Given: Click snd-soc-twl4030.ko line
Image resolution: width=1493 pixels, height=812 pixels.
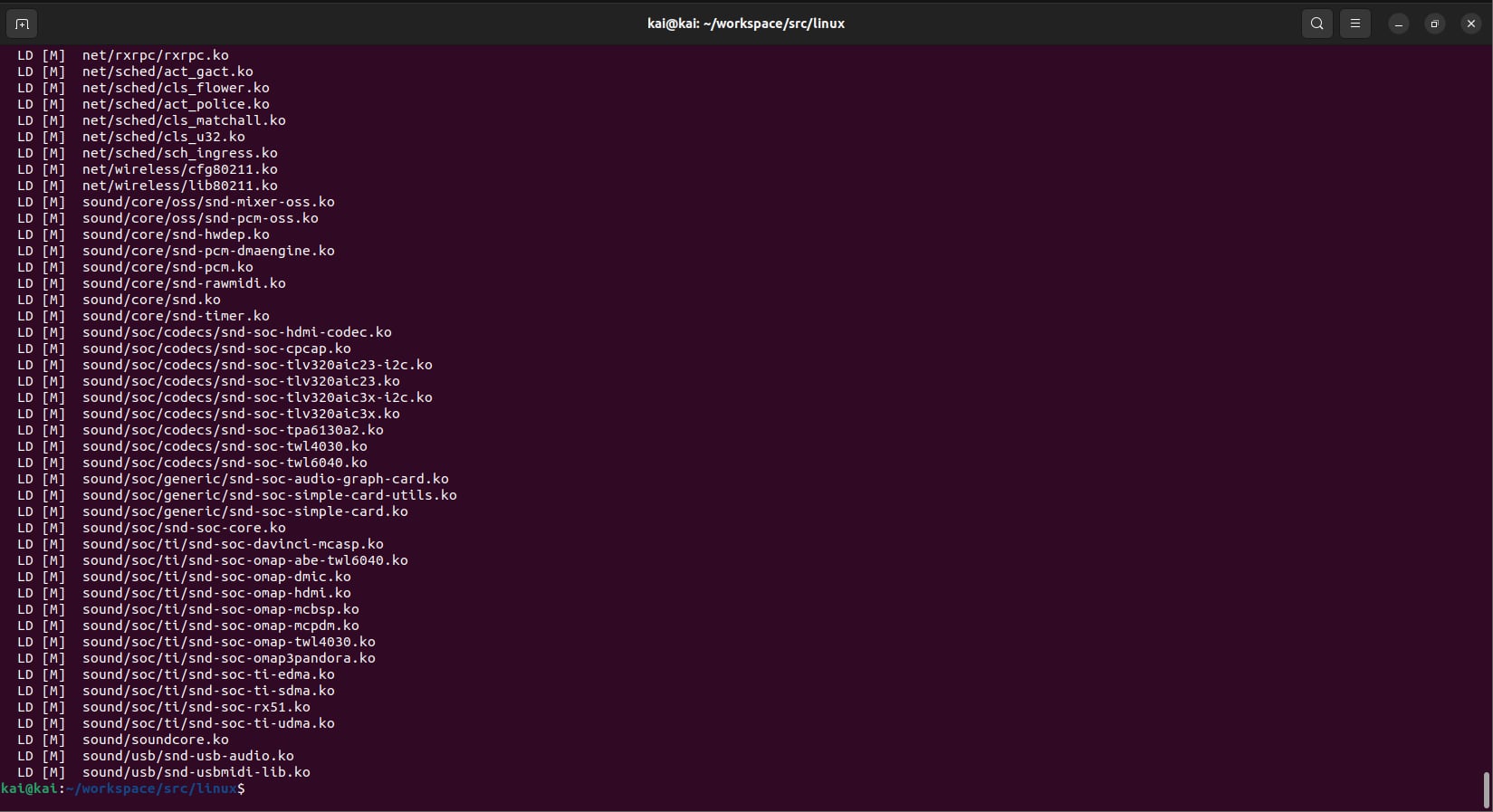Looking at the screenshot, I should point(192,446).
